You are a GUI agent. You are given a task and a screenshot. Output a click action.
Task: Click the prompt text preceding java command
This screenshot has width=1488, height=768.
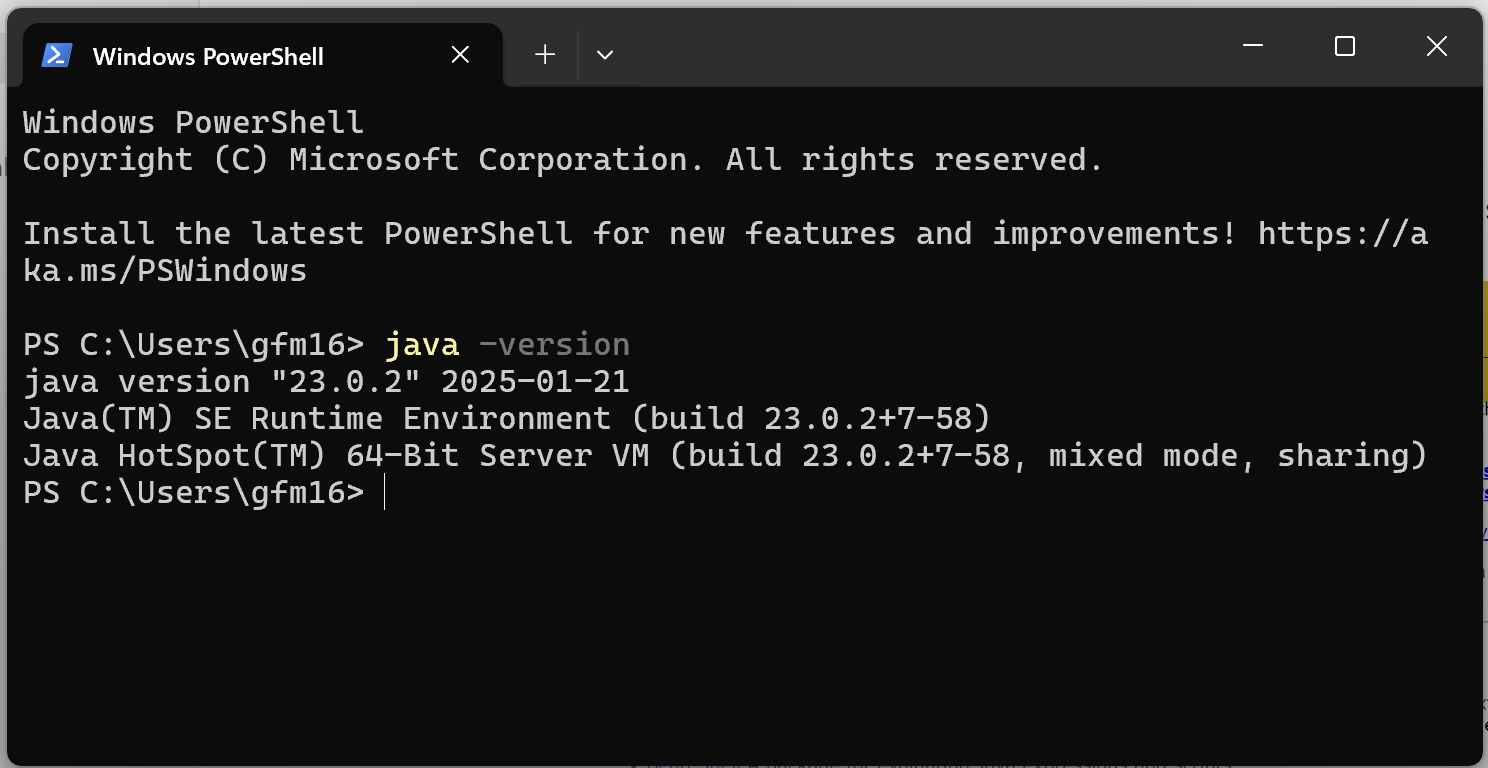(193, 345)
